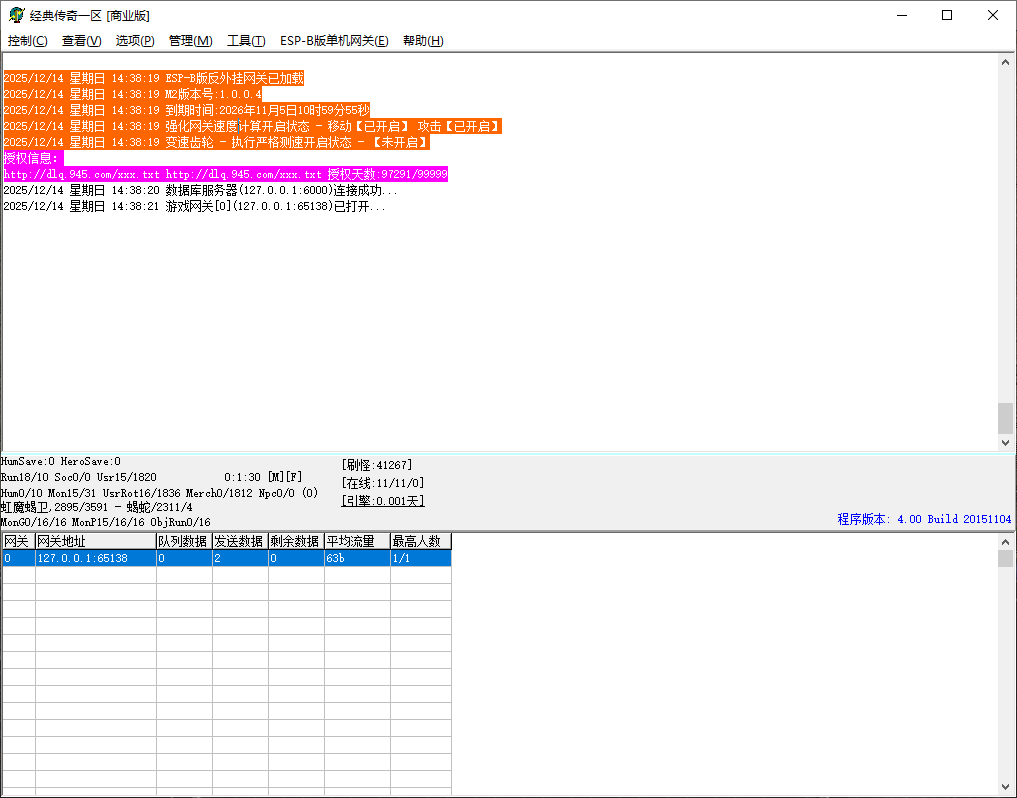Click the 最高人数 column header
This screenshot has width=1017, height=798.
[420, 541]
